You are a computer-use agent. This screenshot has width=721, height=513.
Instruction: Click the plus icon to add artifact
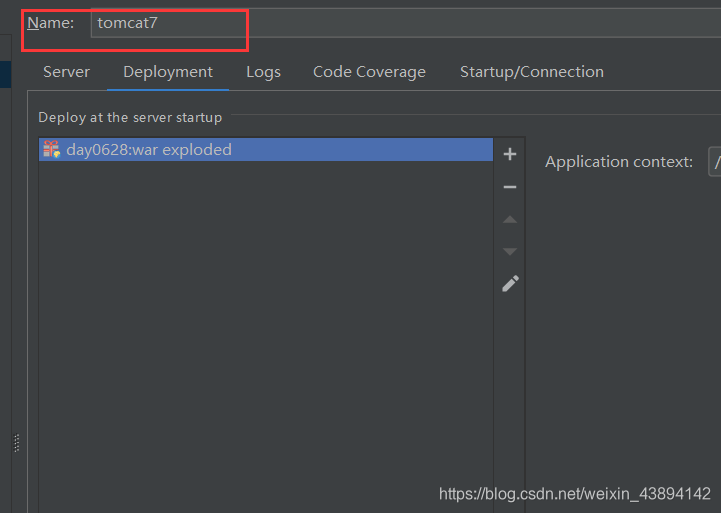[x=510, y=154]
